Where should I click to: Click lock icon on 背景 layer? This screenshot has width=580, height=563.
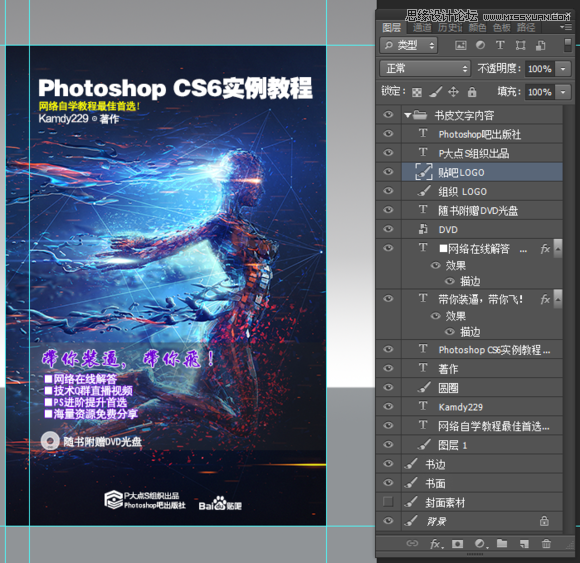544,521
